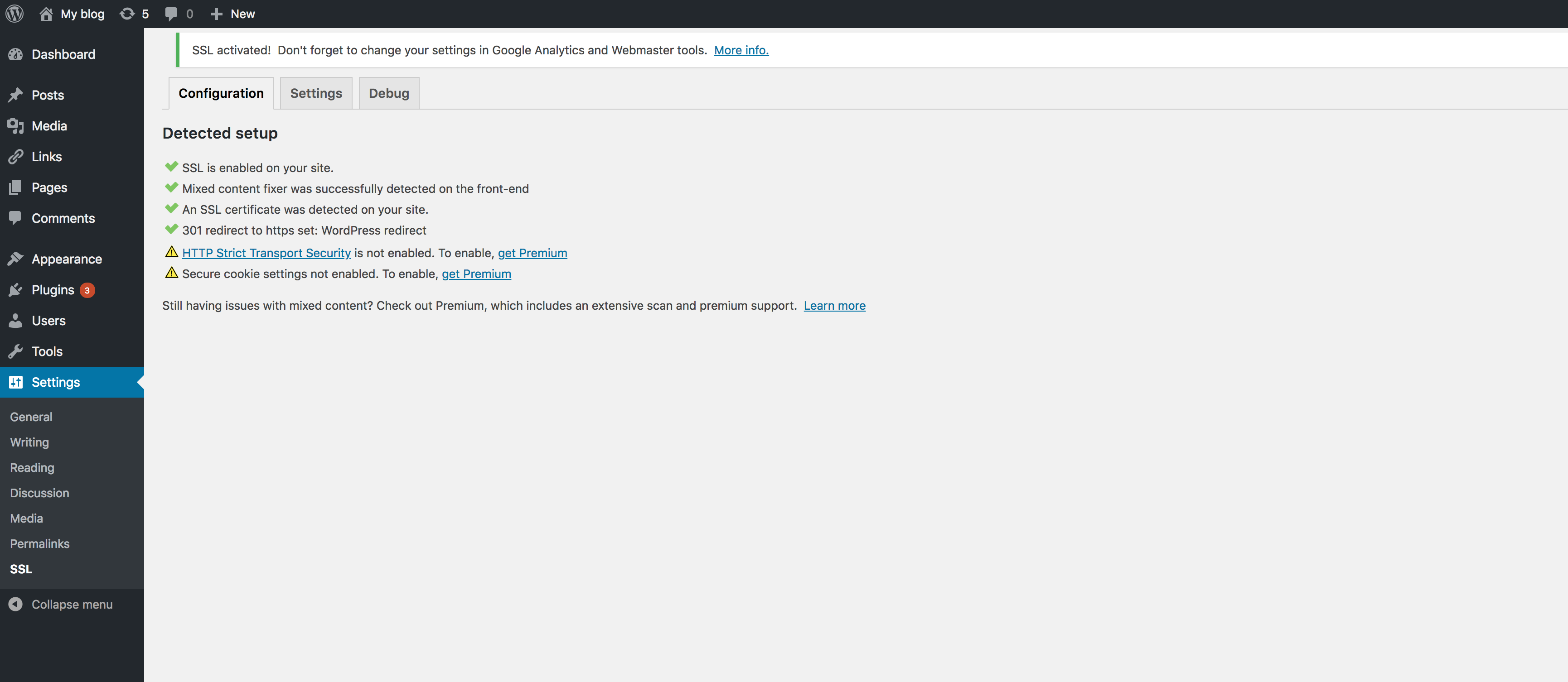
Task: Open the Plugins menu with badge
Action: [53, 290]
